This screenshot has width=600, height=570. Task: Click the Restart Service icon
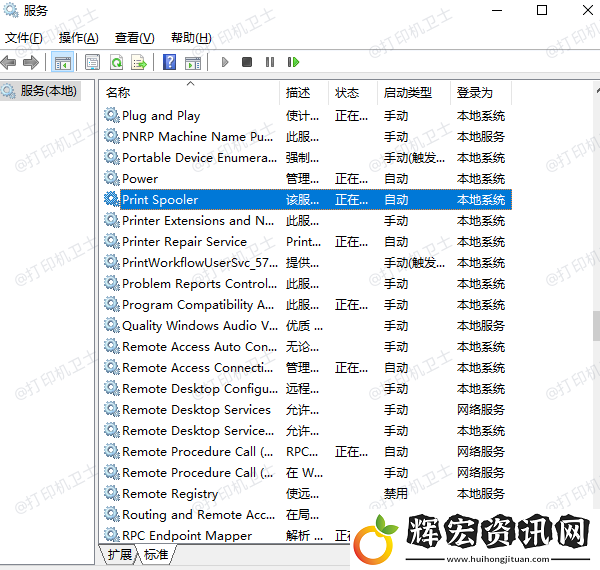[293, 62]
